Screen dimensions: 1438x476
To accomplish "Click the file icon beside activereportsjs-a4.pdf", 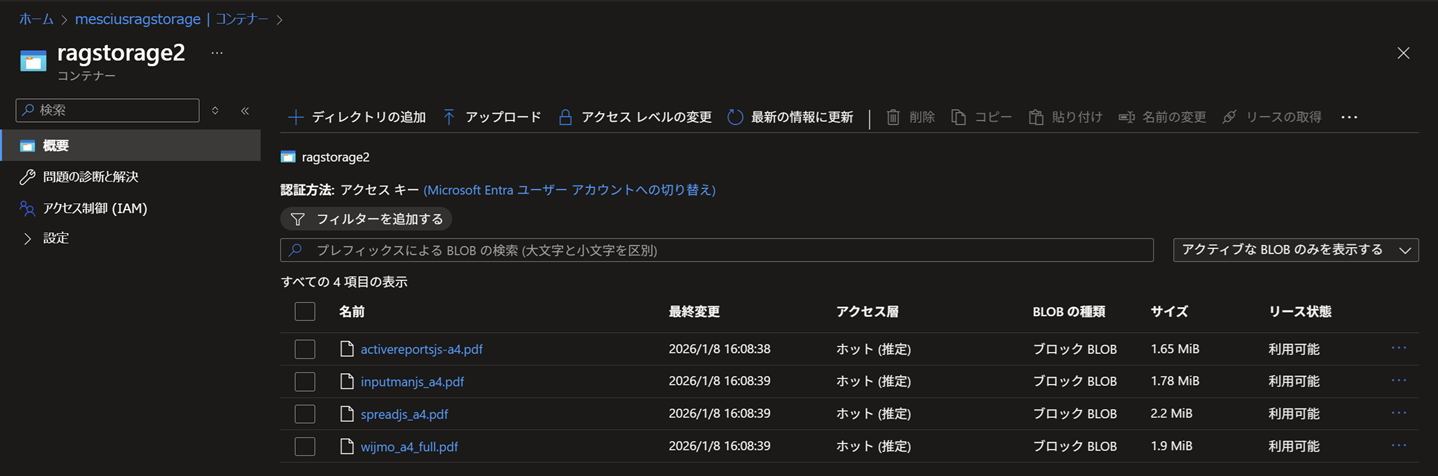I will 347,349.
